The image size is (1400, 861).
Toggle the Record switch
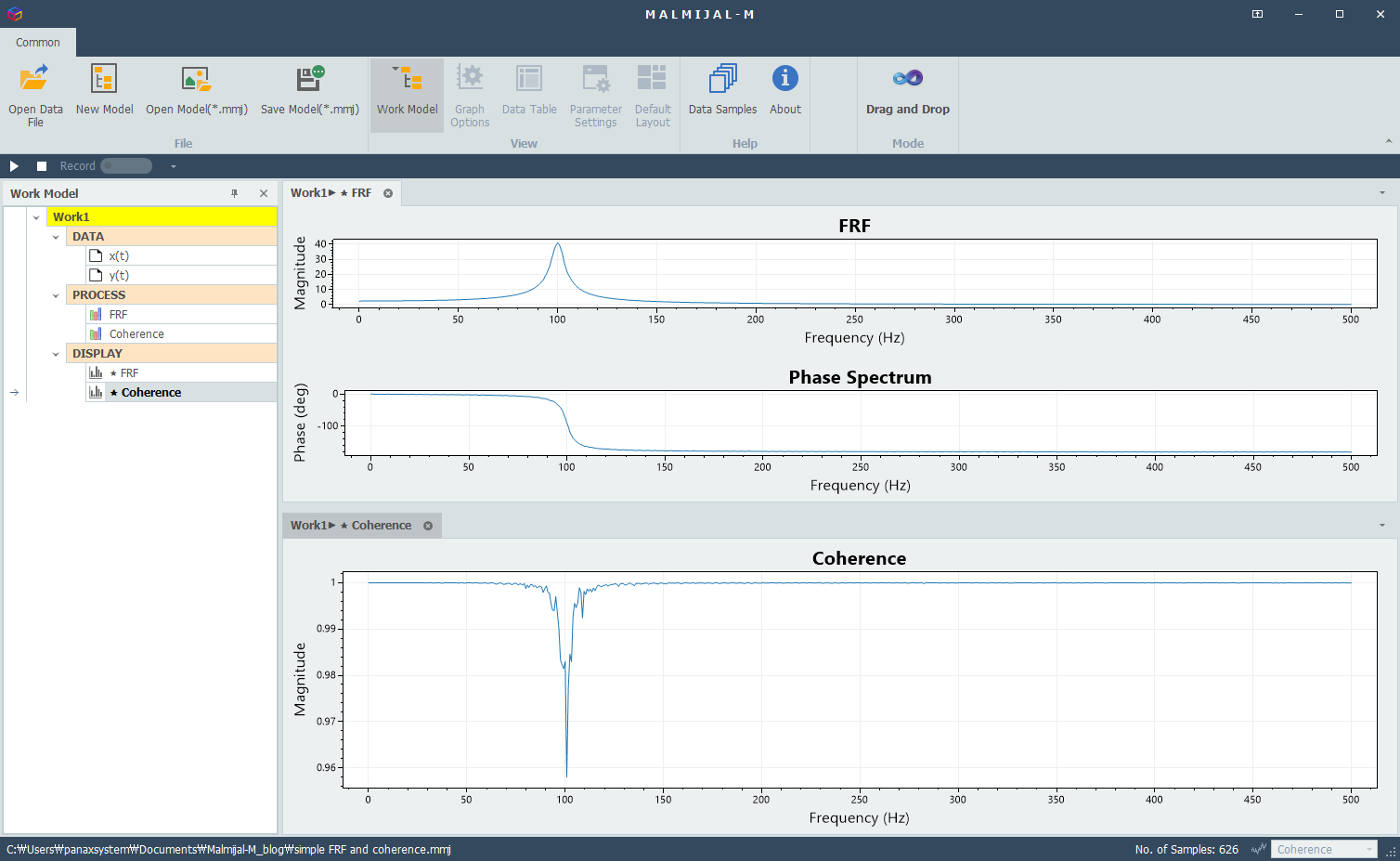pos(126,166)
